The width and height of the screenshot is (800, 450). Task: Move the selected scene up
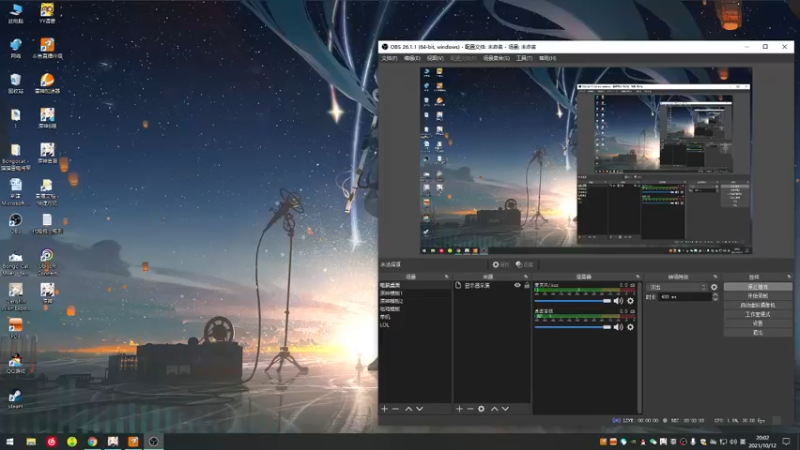click(409, 409)
